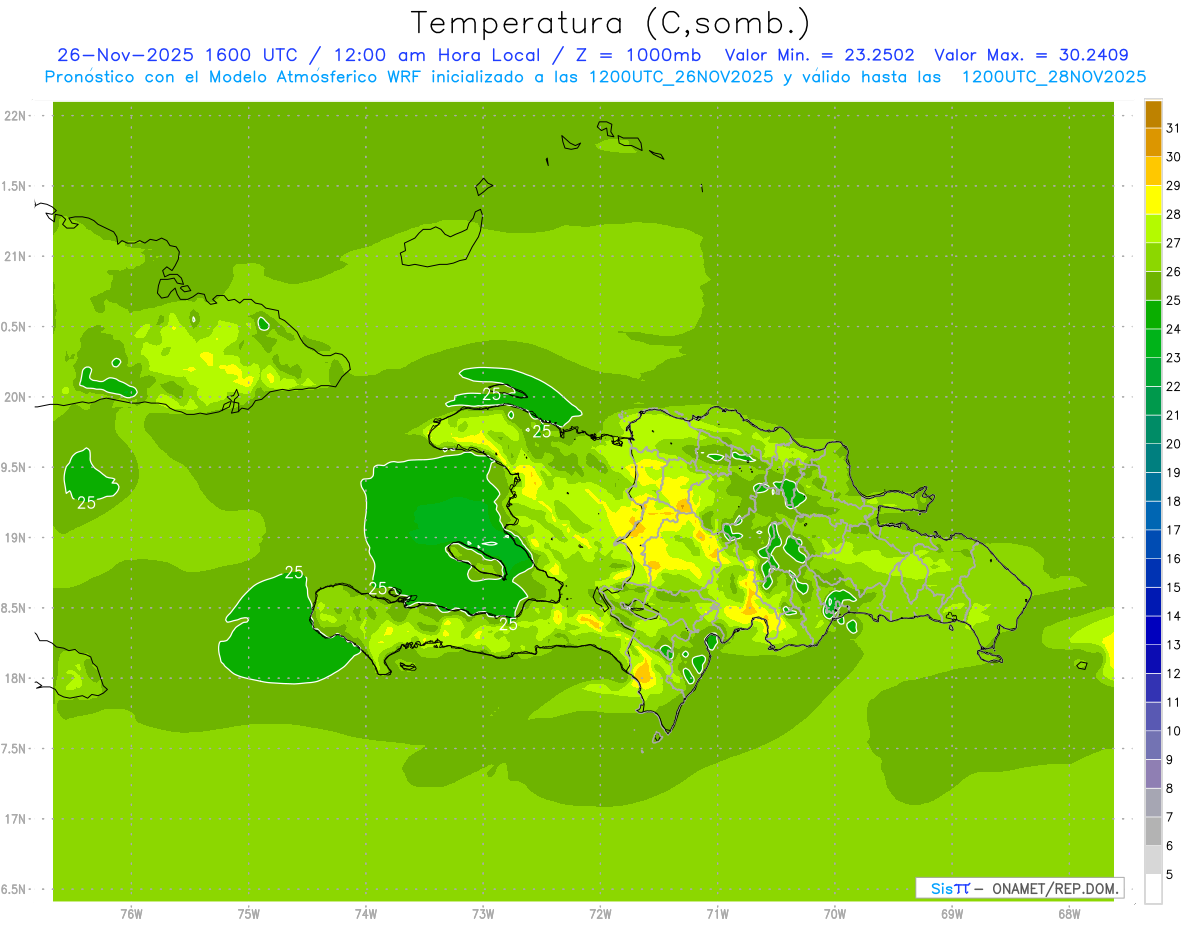The height and width of the screenshot is (927, 1200).
Task: Click the legend value label 5
Action: point(1169,875)
